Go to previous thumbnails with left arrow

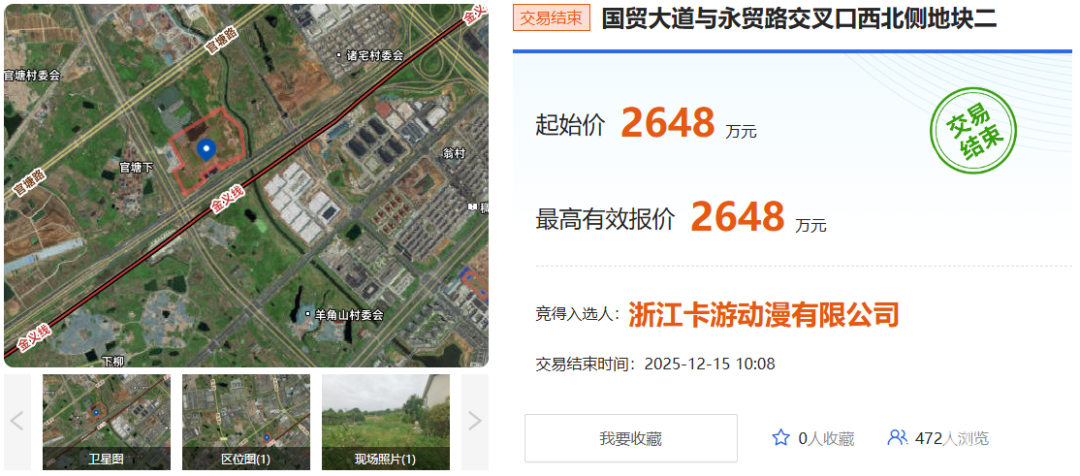[x=17, y=421]
